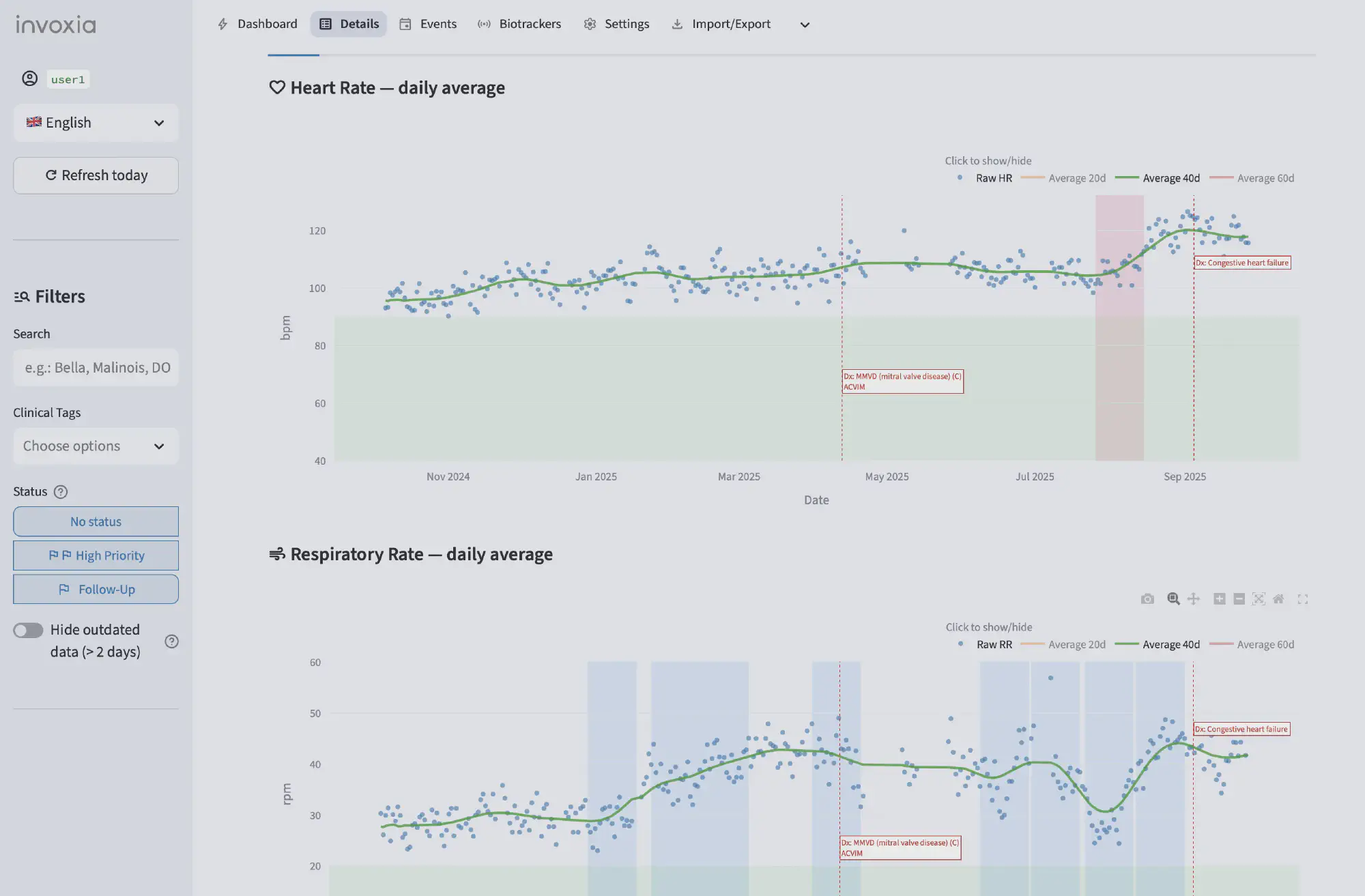Image resolution: width=1365 pixels, height=896 pixels.
Task: Select the box zoom tool on respiratory chart
Action: 1173,598
